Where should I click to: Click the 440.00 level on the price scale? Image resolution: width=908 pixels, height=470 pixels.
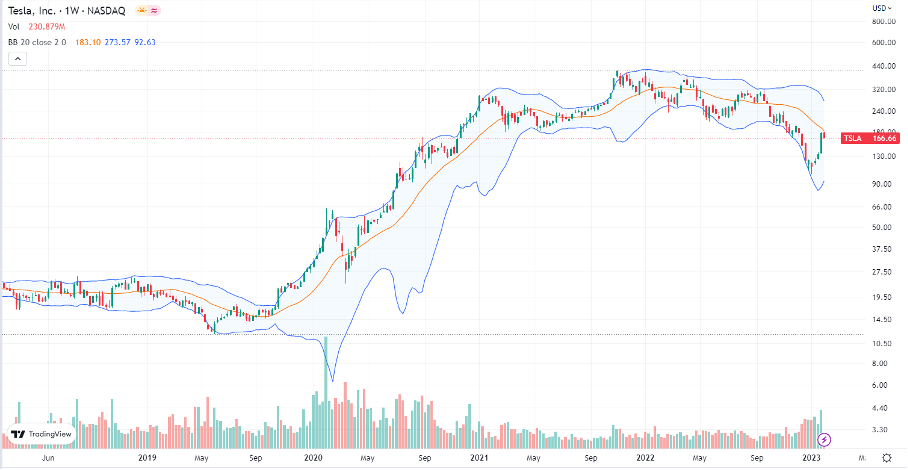882,65
